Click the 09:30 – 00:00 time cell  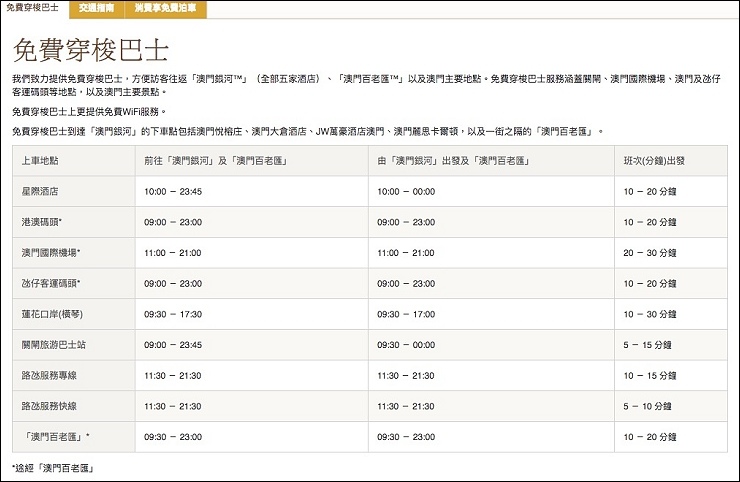pyautogui.click(x=406, y=345)
